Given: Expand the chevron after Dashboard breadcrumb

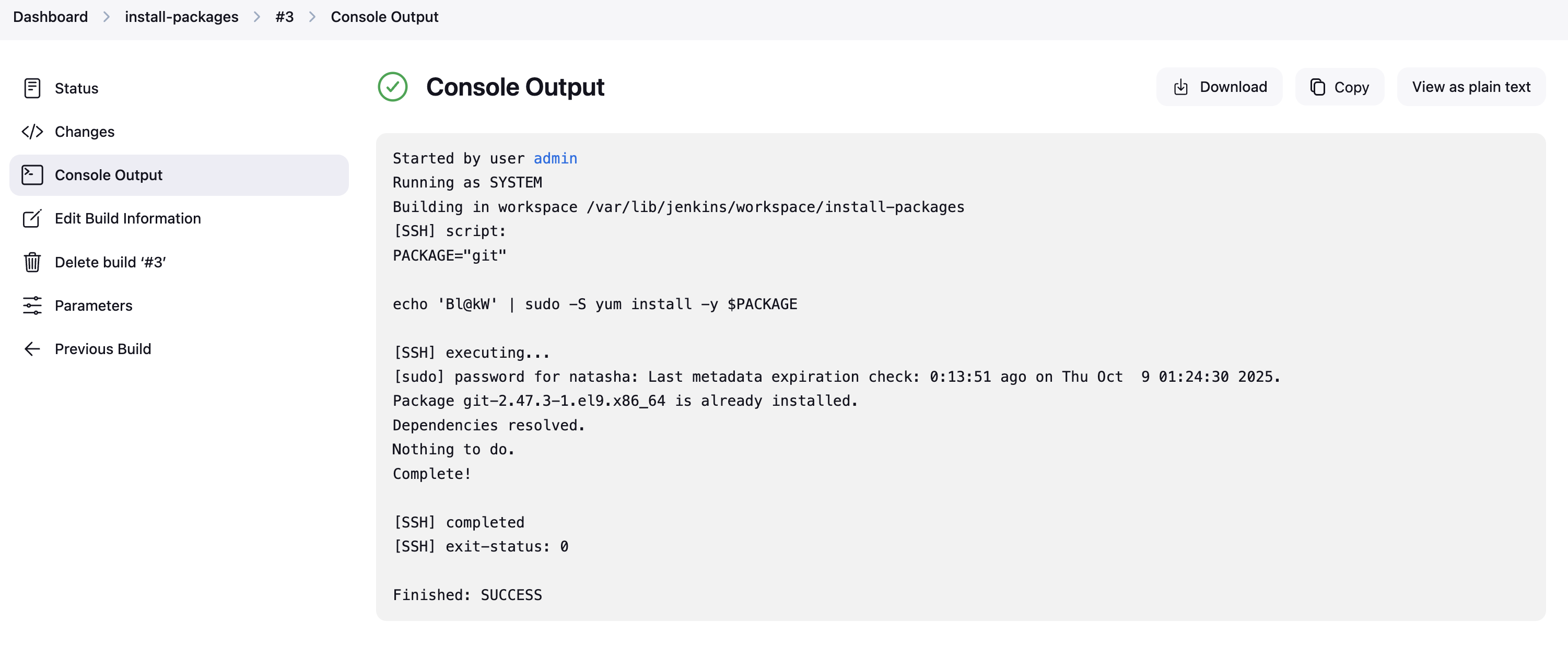Looking at the screenshot, I should point(107,17).
